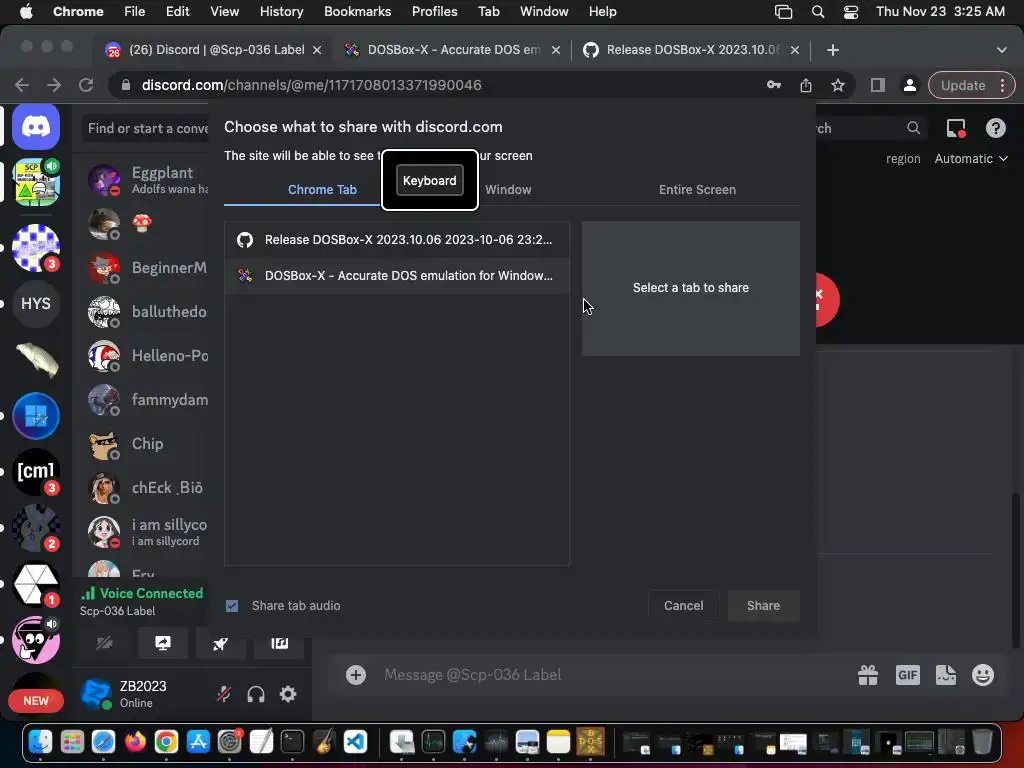The width and height of the screenshot is (1024, 768).
Task: Click the plus attachment button
Action: coord(356,675)
